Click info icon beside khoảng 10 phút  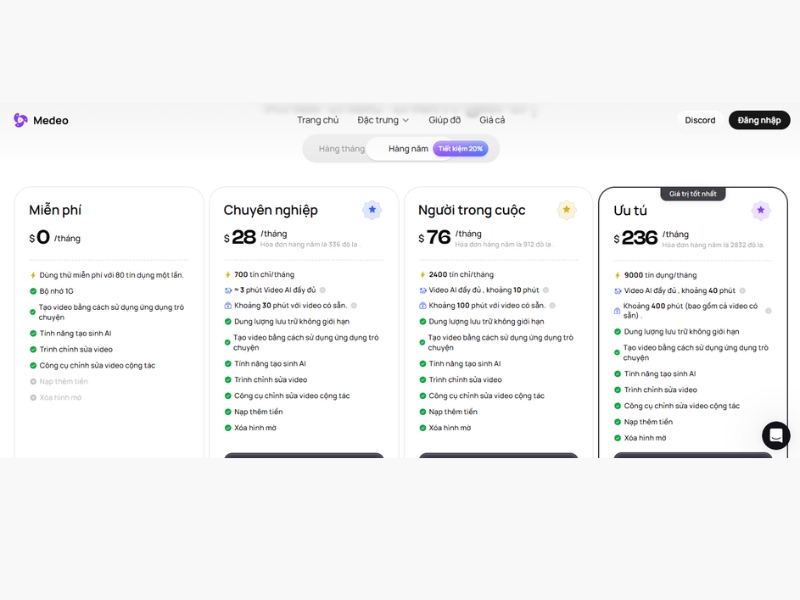(545, 290)
